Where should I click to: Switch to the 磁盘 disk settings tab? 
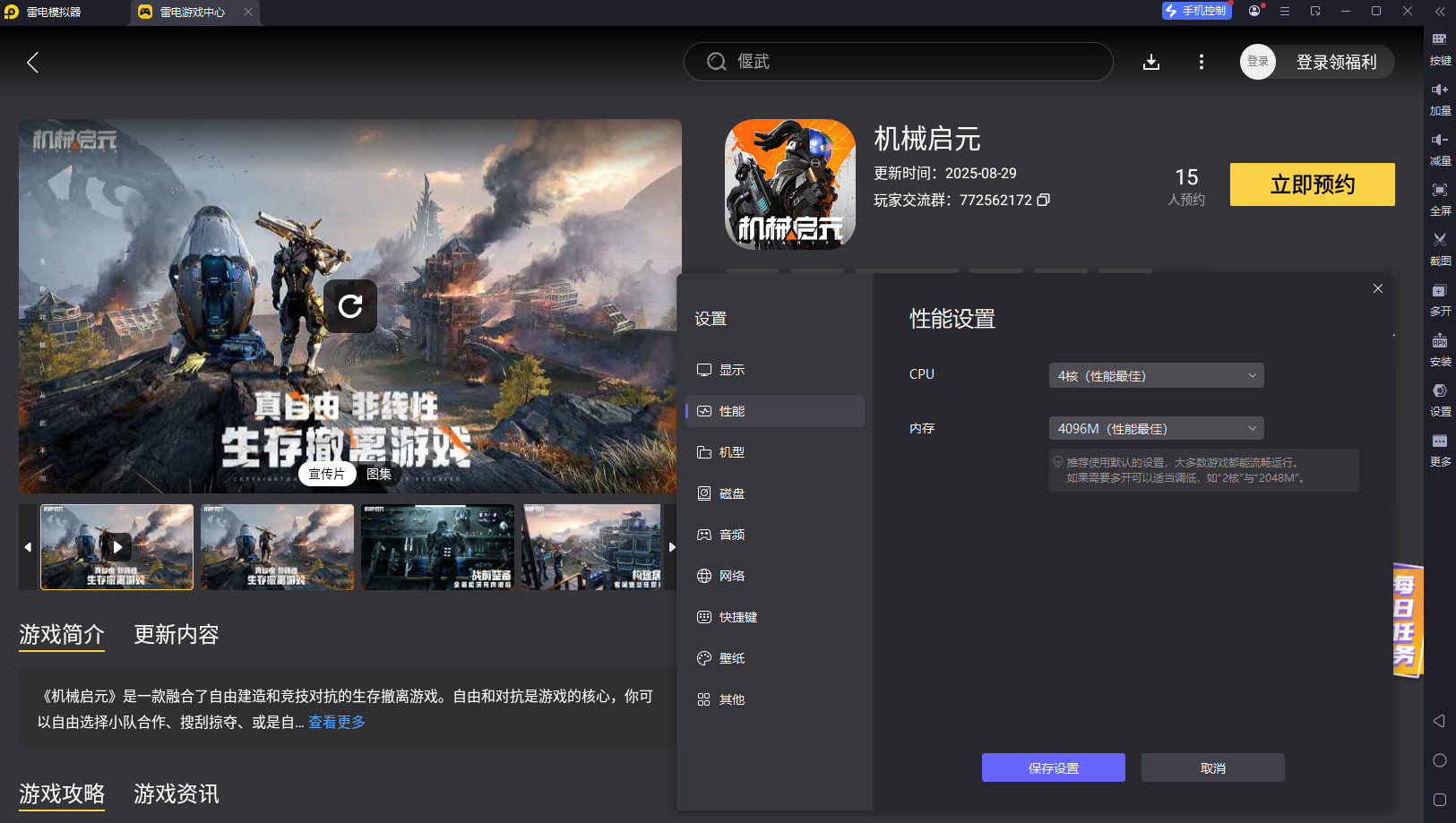tap(731, 493)
